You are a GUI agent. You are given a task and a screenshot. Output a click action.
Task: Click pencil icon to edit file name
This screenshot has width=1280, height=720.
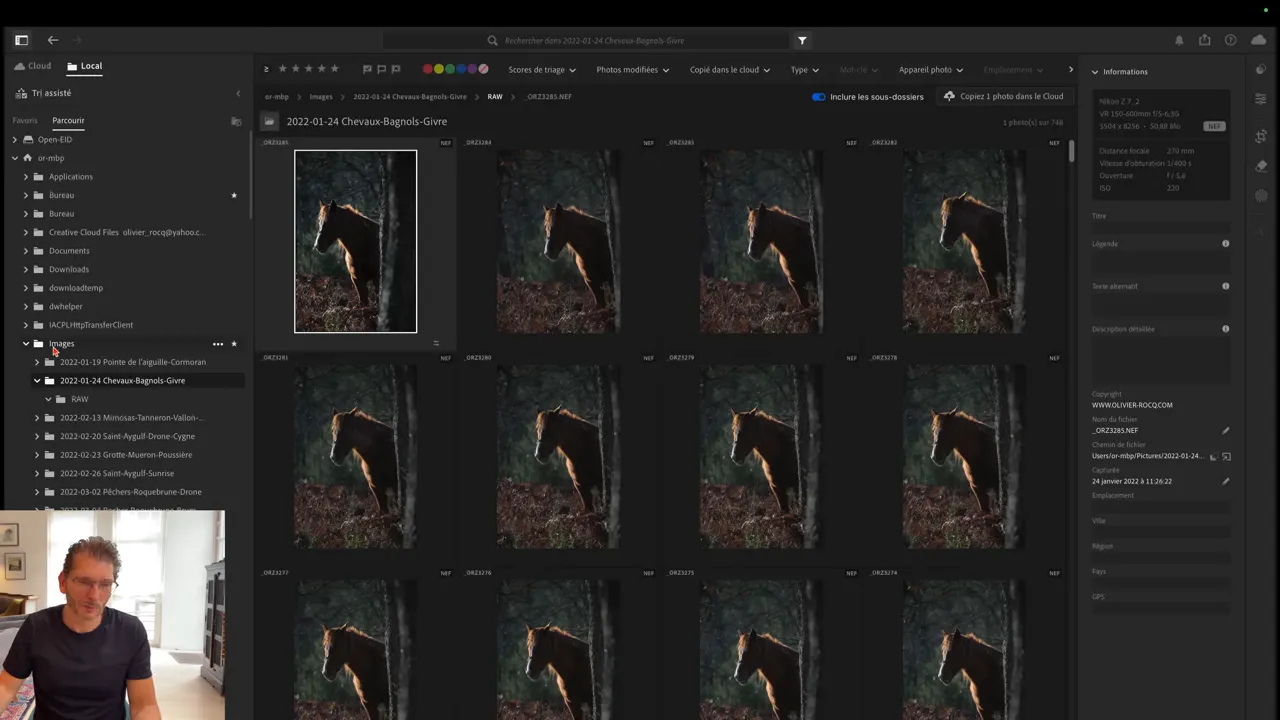[1226, 431]
